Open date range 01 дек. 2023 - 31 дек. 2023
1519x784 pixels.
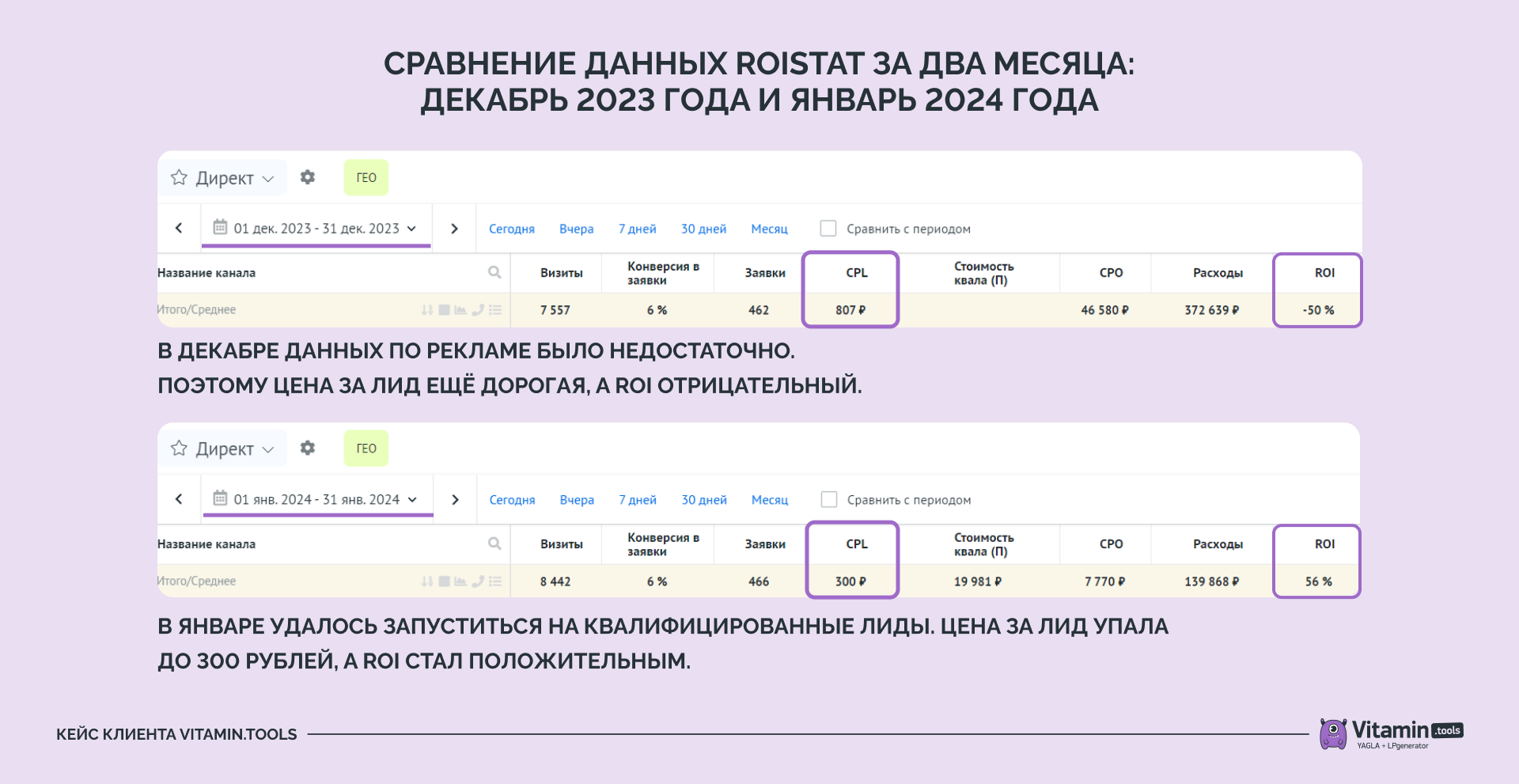tap(316, 228)
